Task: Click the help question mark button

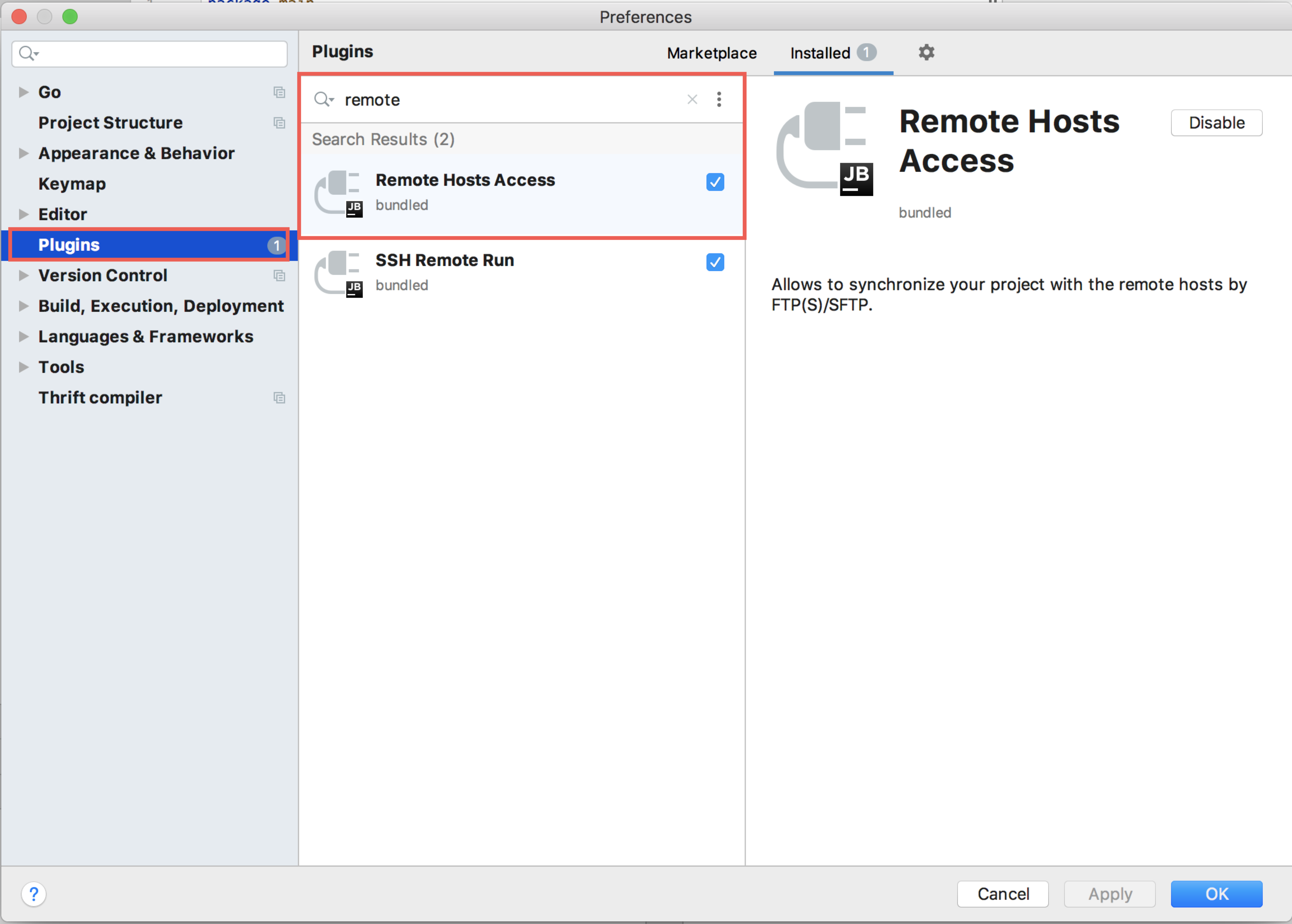Action: coord(33,894)
